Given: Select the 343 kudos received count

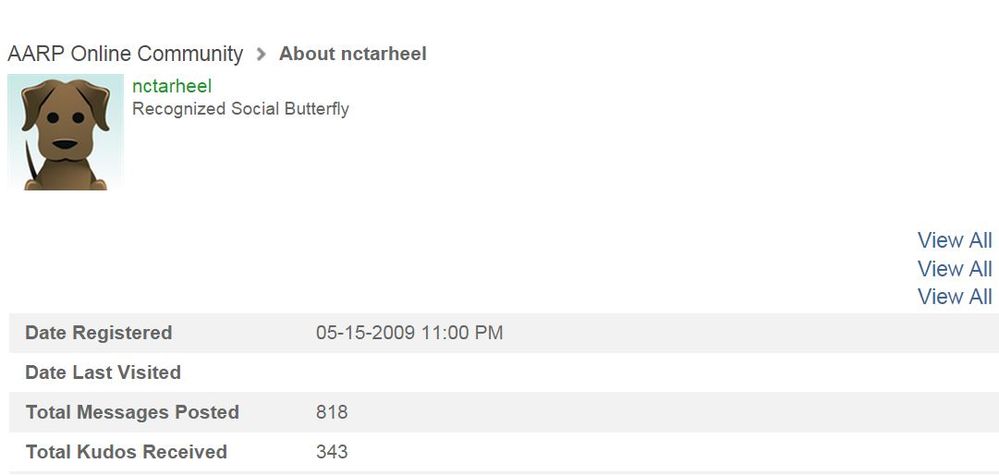Looking at the screenshot, I should [x=332, y=452].
